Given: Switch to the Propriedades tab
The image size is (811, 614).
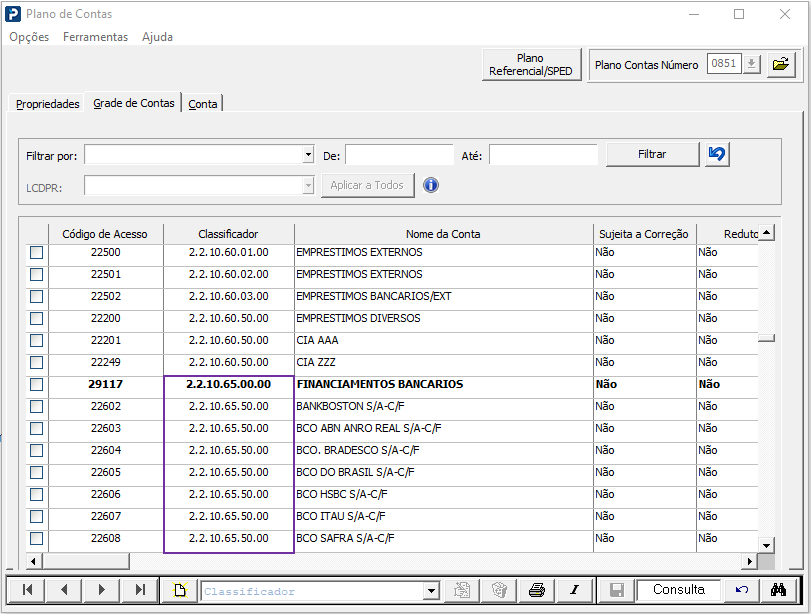Looking at the screenshot, I should tap(48, 104).
